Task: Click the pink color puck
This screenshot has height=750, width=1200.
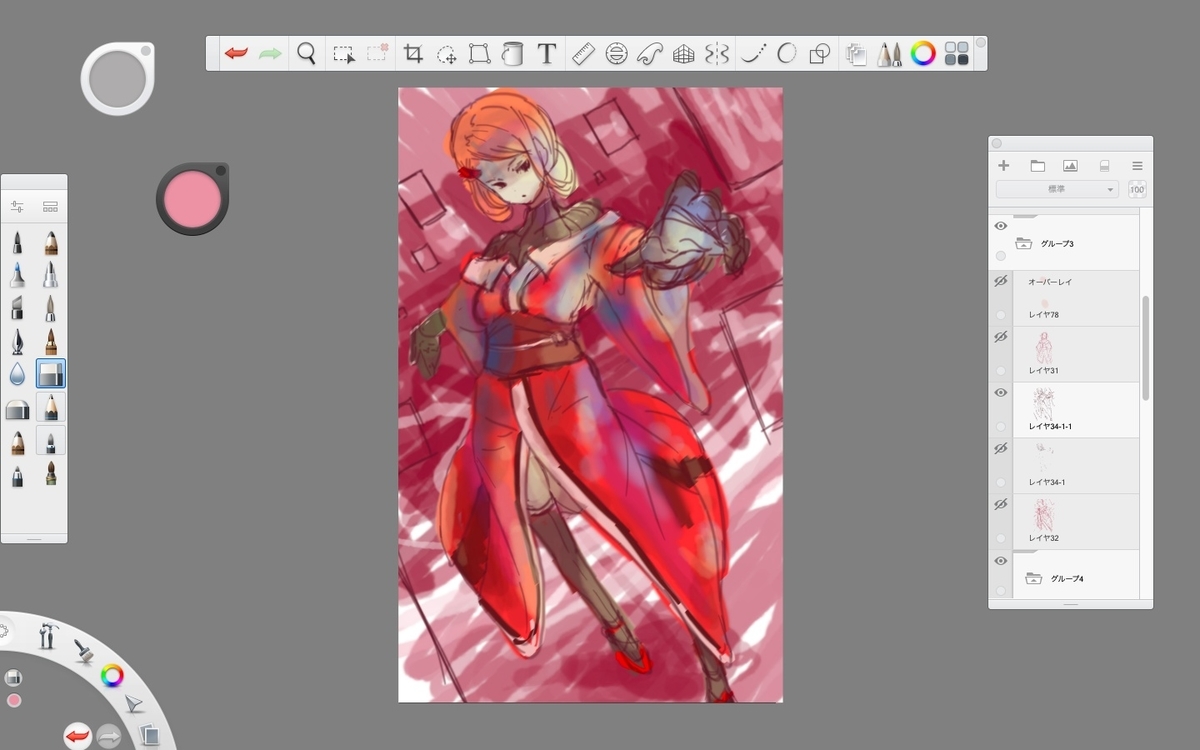Action: [190, 197]
